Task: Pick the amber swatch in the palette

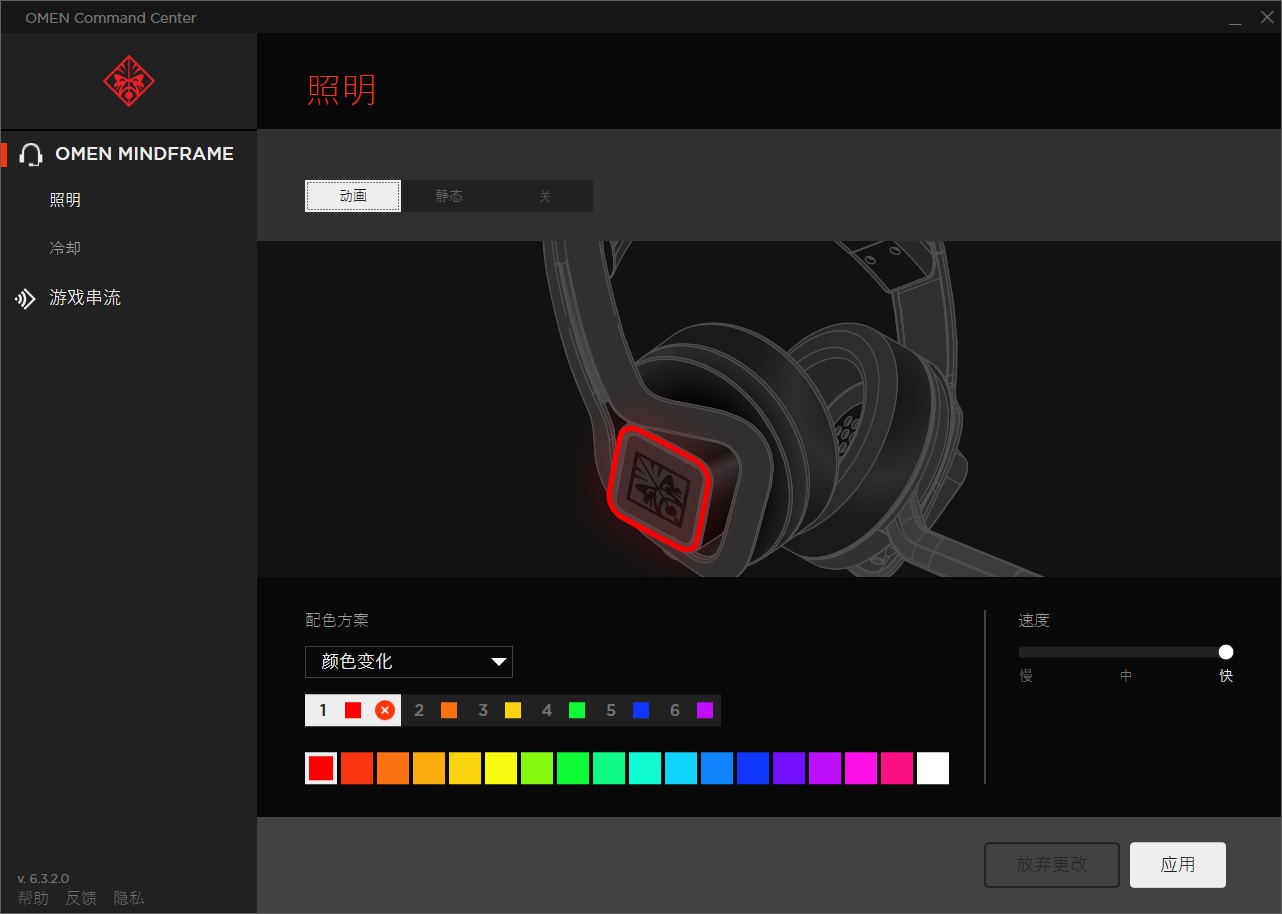Action: point(429,768)
